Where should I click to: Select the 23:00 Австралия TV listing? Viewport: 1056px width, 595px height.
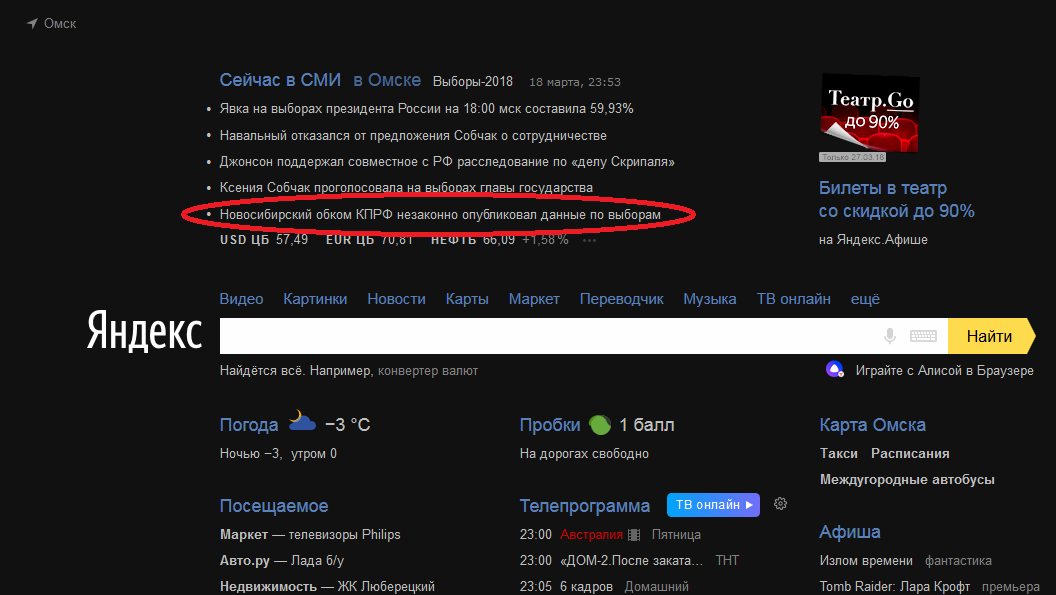tap(609, 534)
